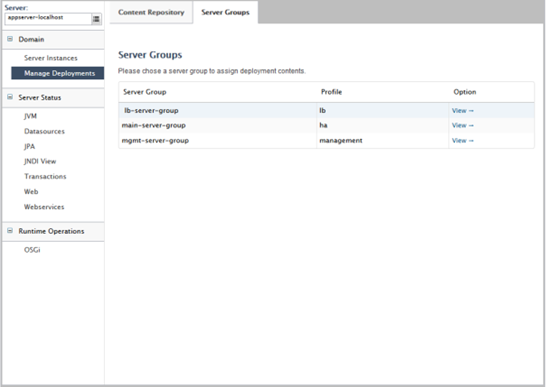This screenshot has height=387, width=546.
Task: Click View link for lb-server-group
Action: (x=463, y=110)
